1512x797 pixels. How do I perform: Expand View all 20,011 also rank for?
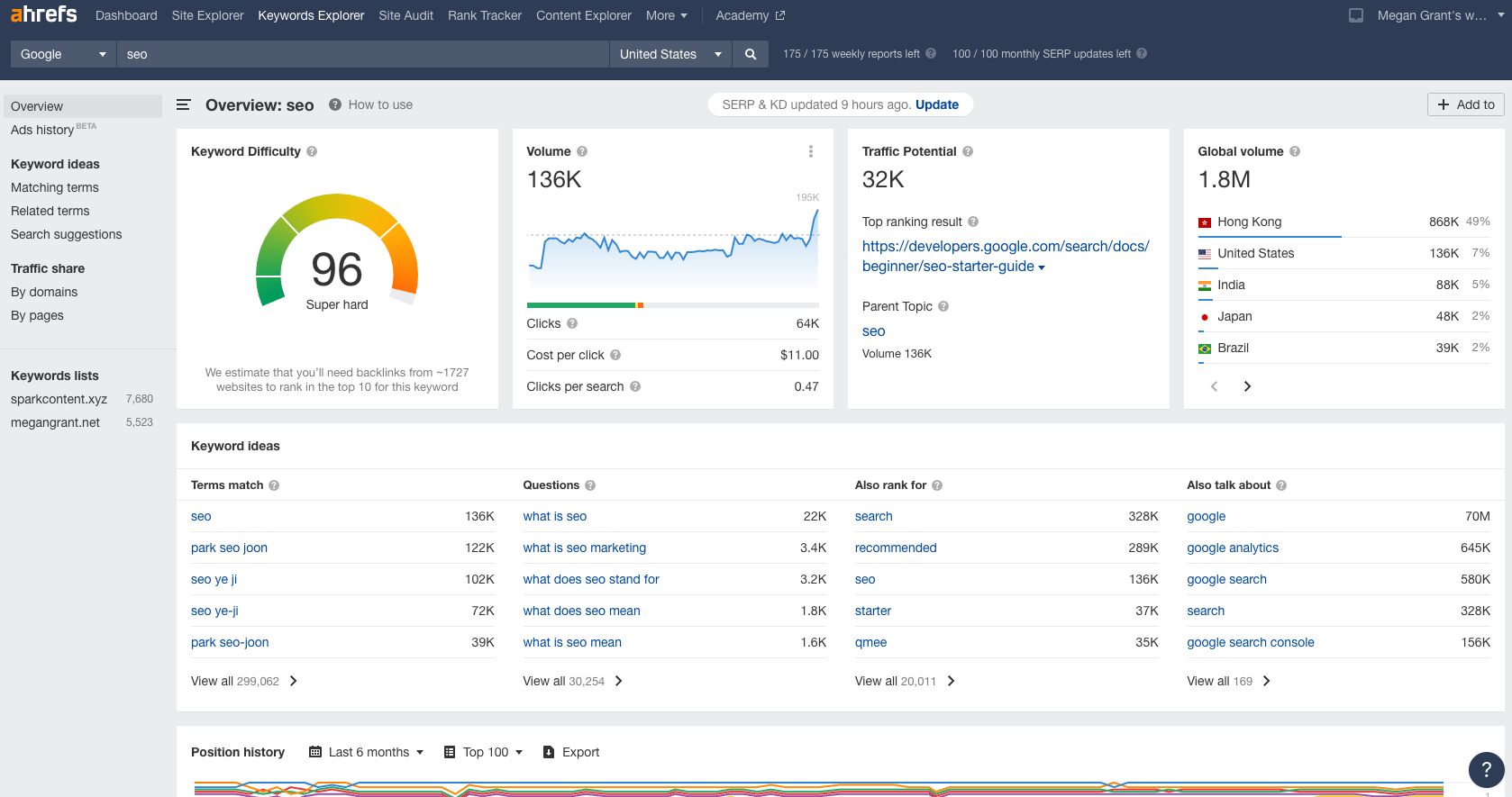905,681
